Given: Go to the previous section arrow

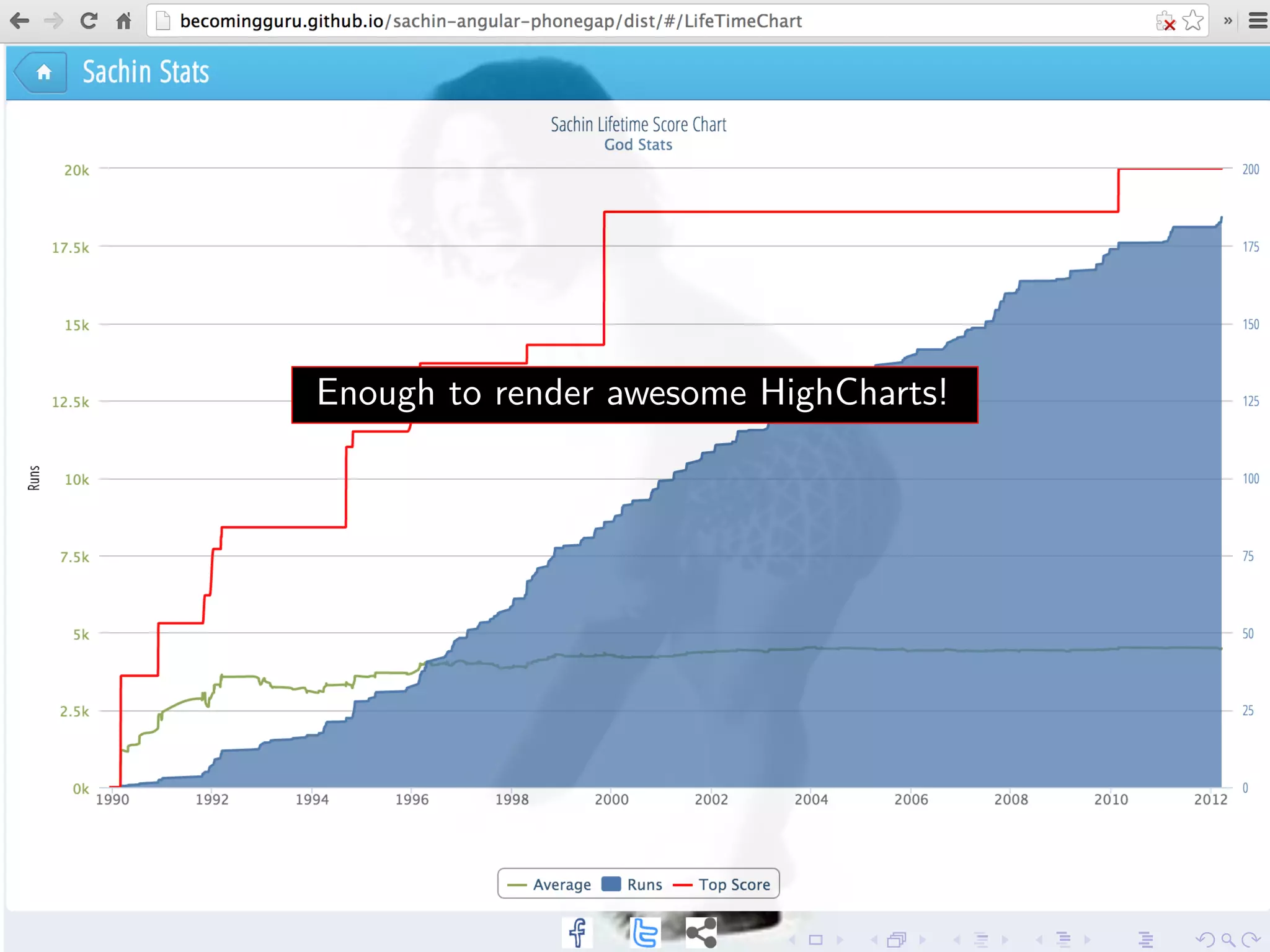Looking at the screenshot, I should click(x=1039, y=940).
